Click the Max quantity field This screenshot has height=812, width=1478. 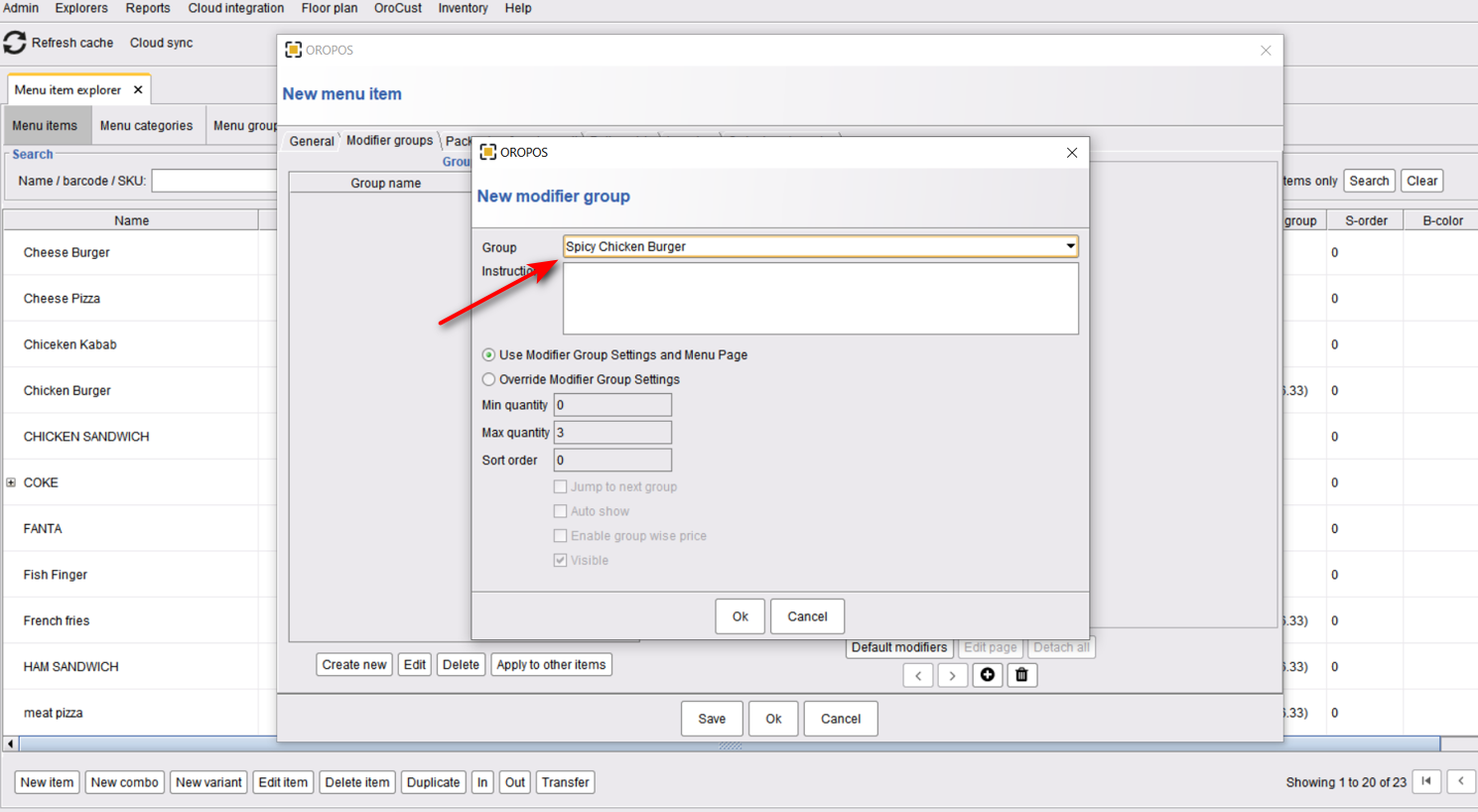[x=612, y=433]
